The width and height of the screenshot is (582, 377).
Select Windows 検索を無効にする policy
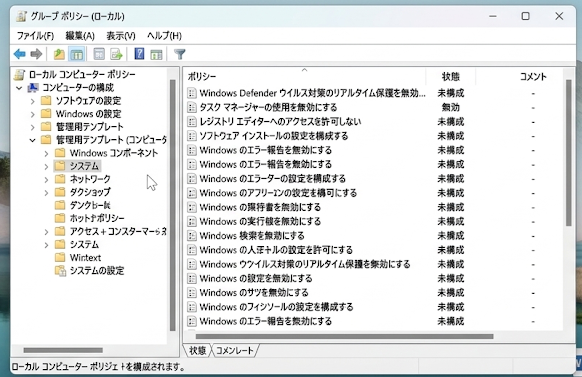pos(373,236)
